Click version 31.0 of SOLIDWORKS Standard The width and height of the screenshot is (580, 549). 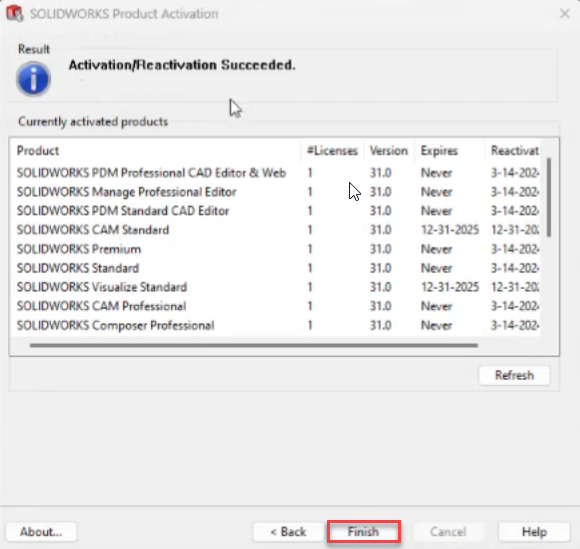coord(381,268)
